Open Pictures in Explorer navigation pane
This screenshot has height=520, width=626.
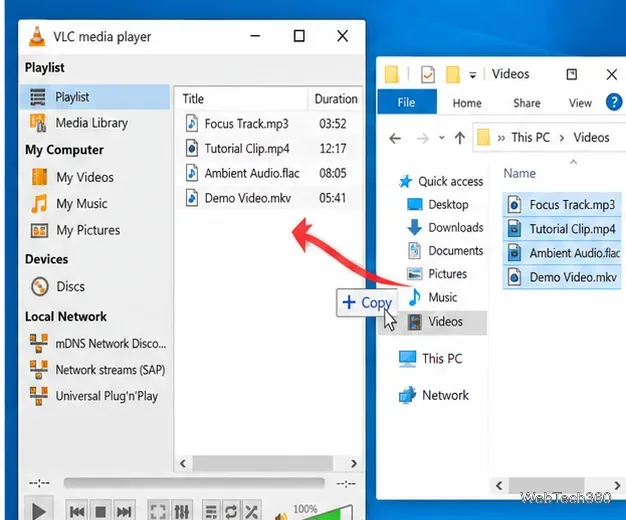click(x=437, y=274)
